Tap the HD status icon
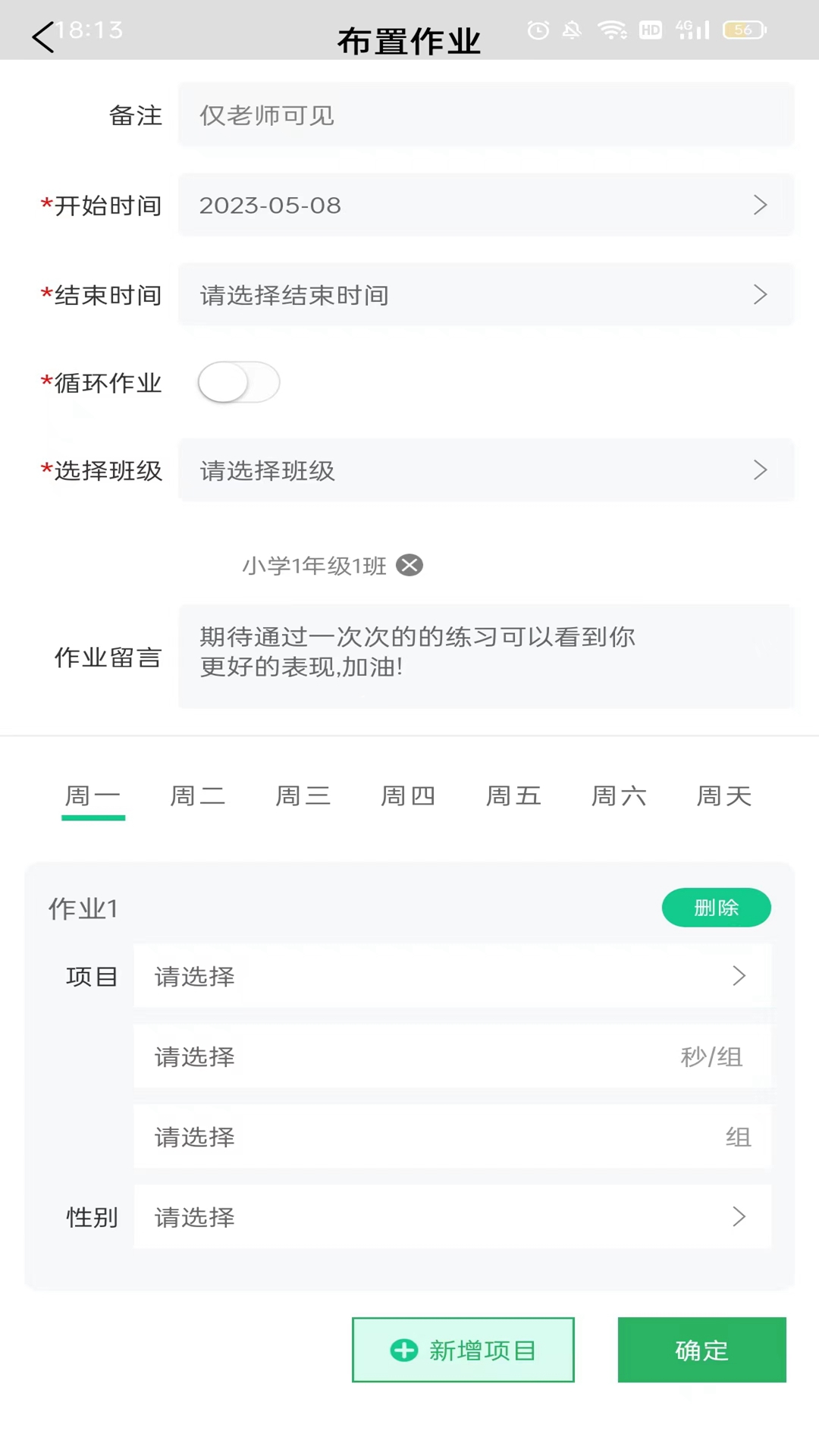The width and height of the screenshot is (819, 1456). coord(651,30)
